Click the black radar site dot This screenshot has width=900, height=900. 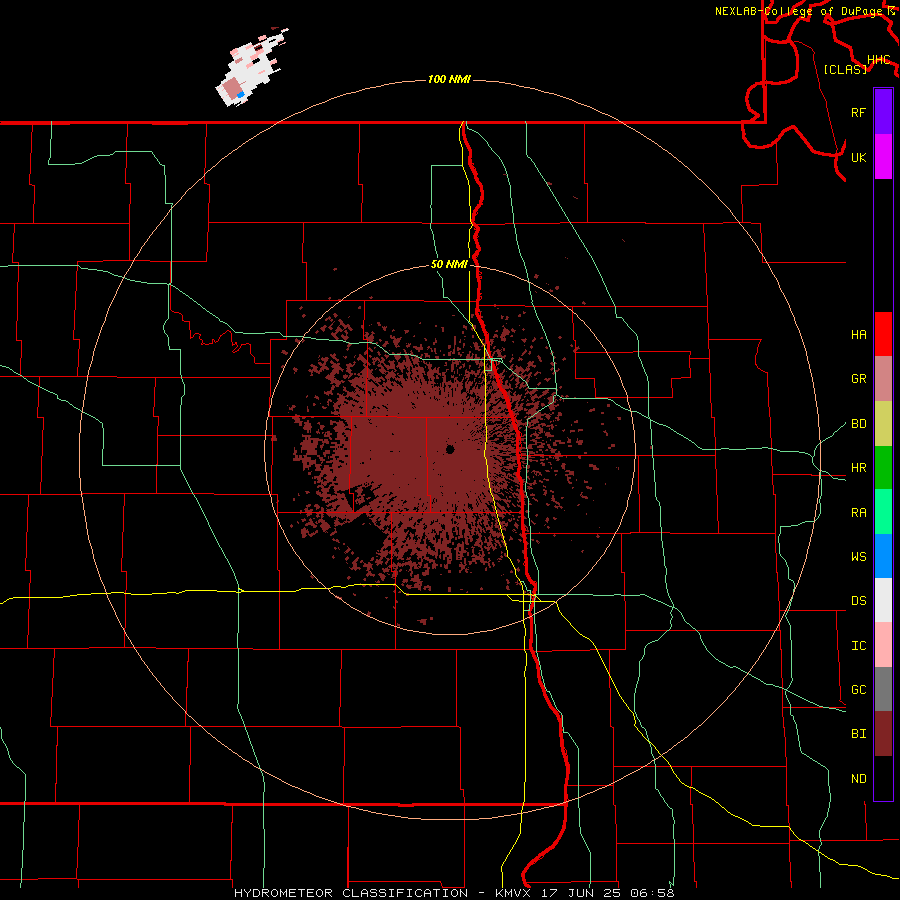(x=450, y=449)
